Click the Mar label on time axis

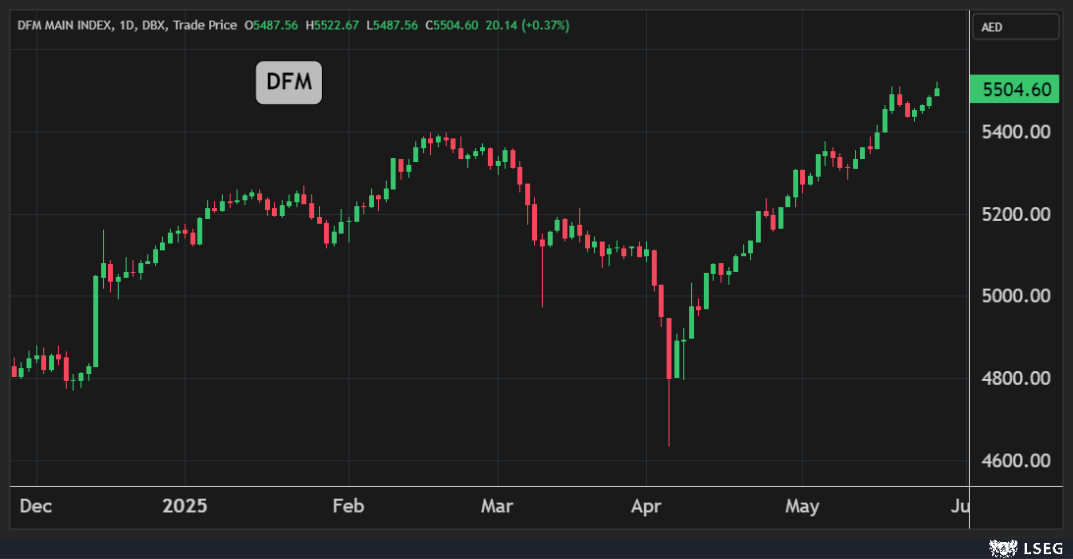[497, 506]
